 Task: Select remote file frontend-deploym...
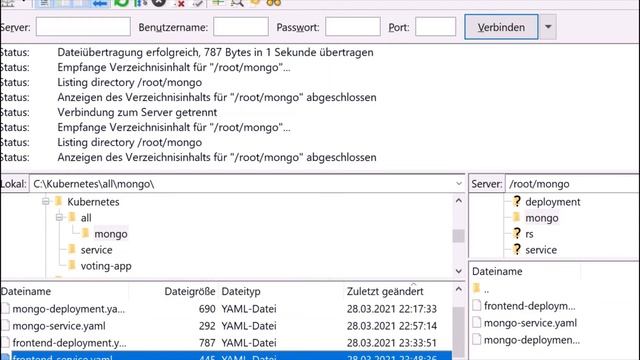click(x=530, y=306)
